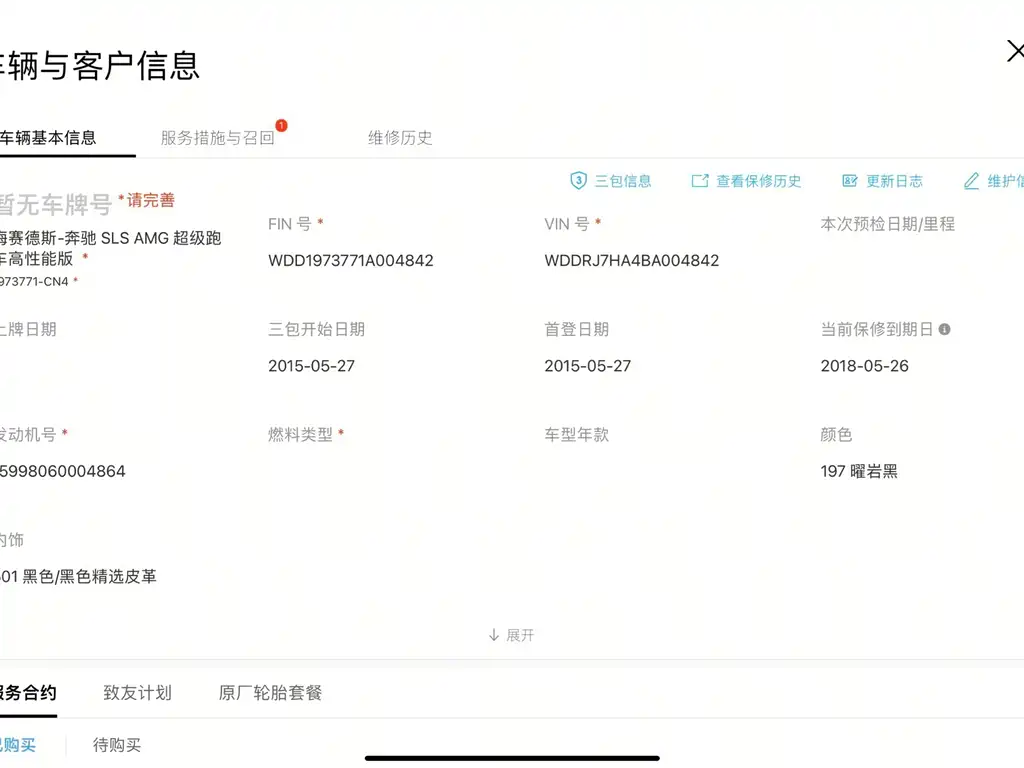Select the 原厂轮胎套餐 tab
1024x768 pixels.
(x=270, y=693)
